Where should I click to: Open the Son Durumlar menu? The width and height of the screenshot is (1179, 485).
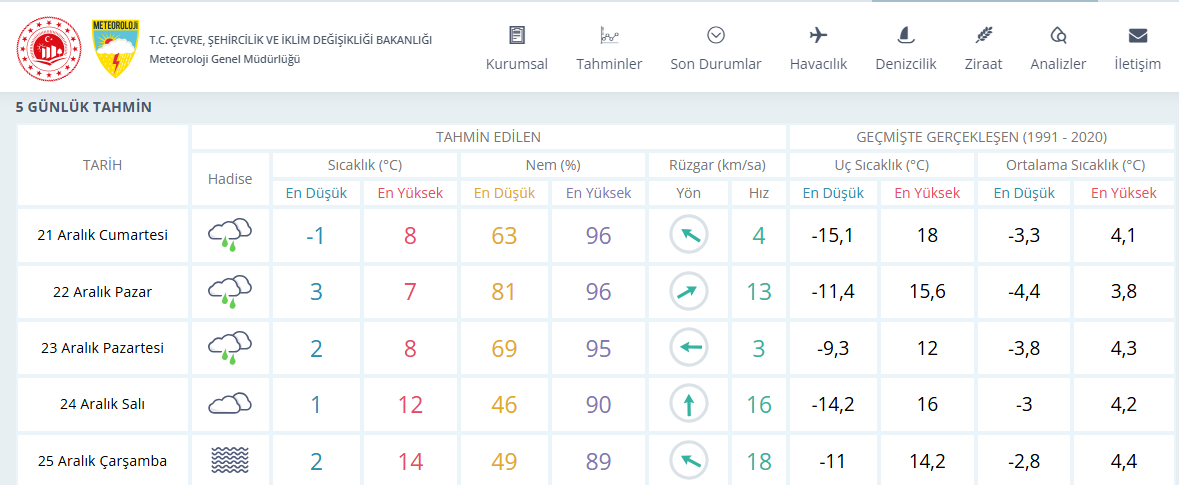click(x=716, y=49)
